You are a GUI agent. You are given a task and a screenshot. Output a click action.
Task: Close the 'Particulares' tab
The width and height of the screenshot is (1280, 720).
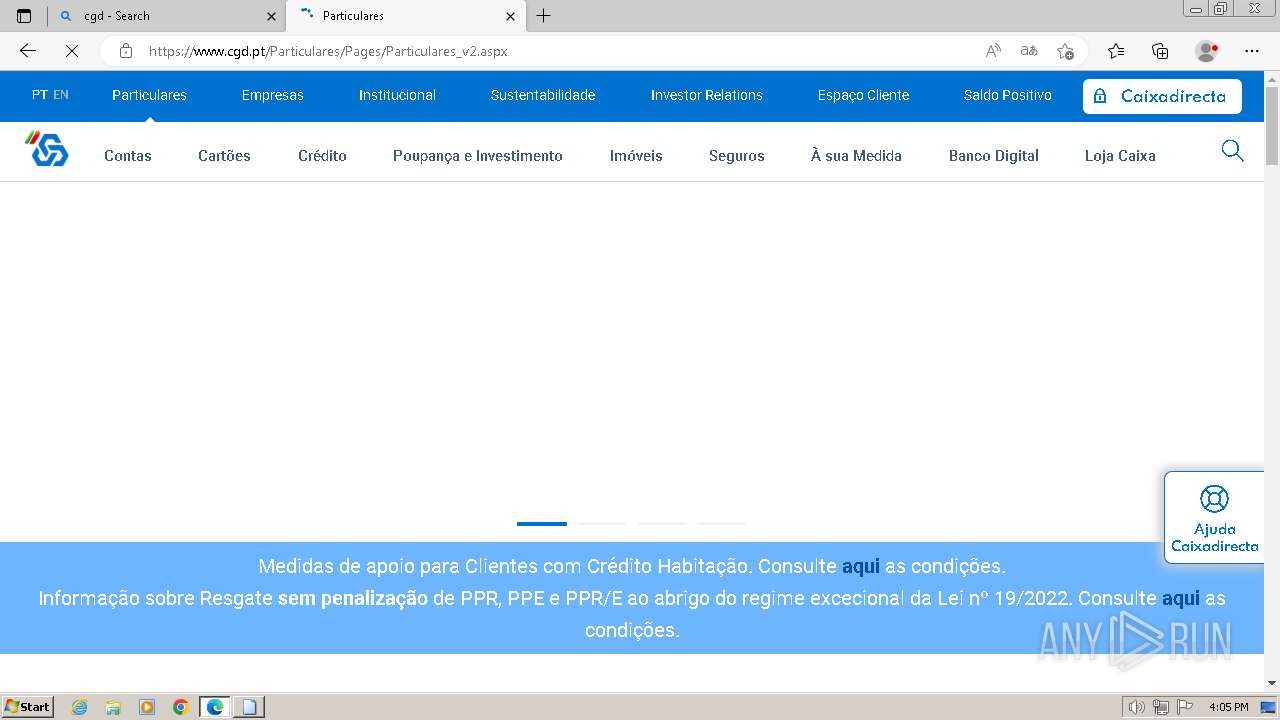[510, 16]
